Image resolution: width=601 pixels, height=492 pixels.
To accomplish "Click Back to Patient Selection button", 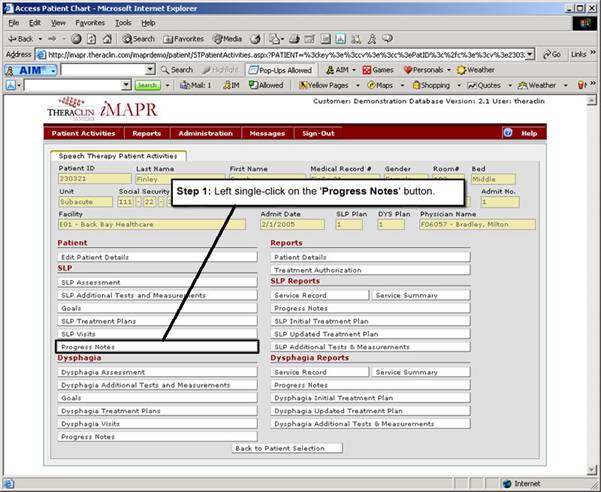I will [287, 448].
